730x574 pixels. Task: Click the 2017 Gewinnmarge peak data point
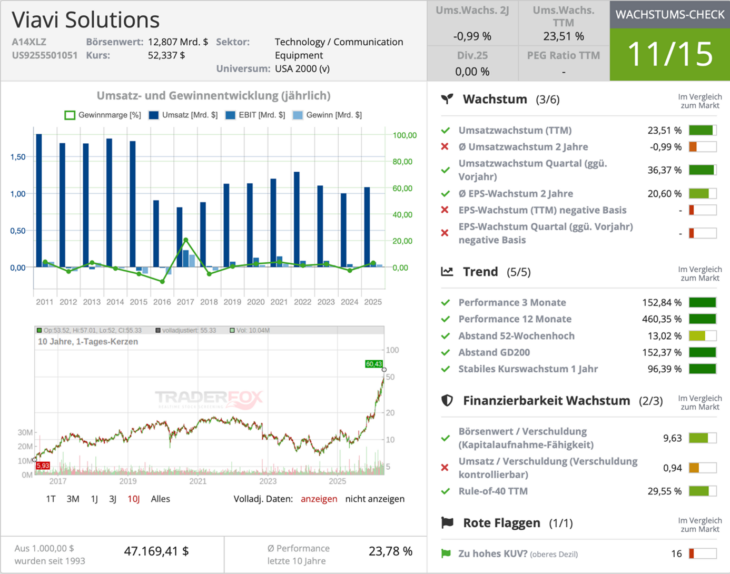pyautogui.click(x=186, y=240)
